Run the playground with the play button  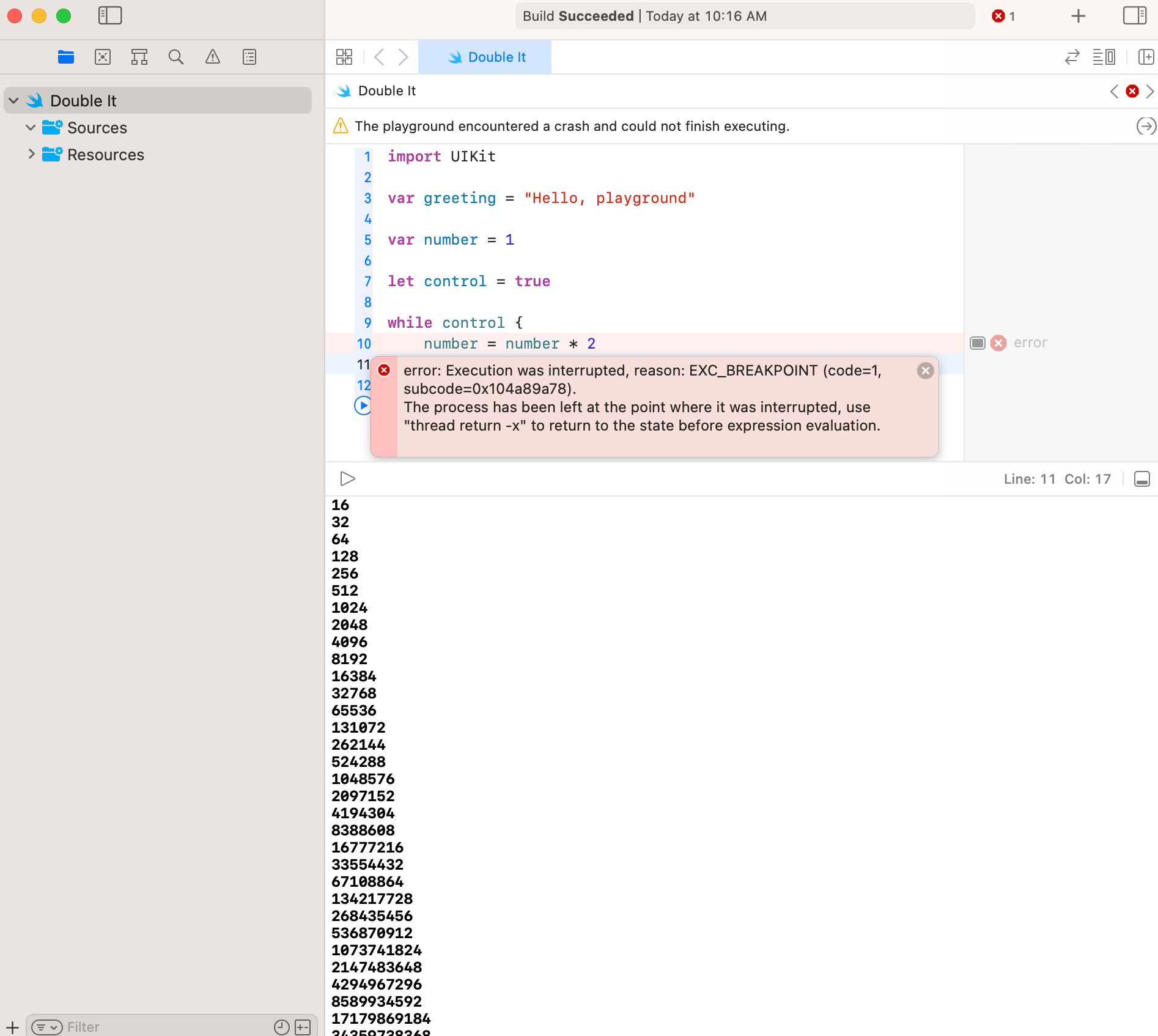(348, 479)
